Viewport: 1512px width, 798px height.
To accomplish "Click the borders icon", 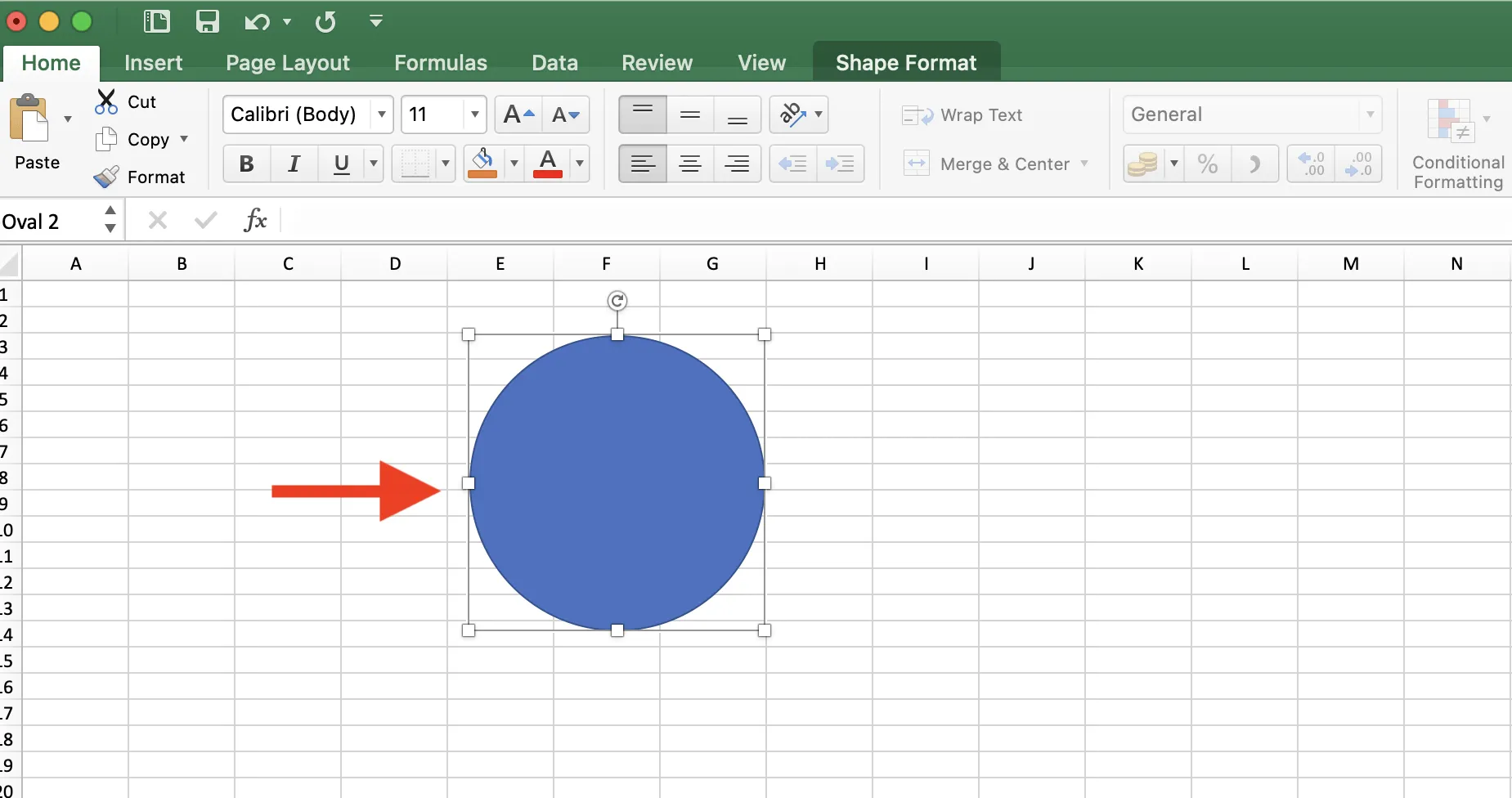I will [x=415, y=164].
